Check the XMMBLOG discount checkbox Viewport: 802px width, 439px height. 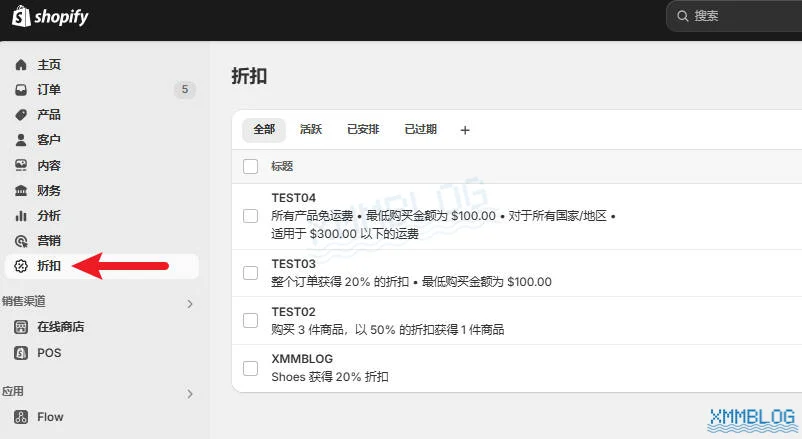(250, 368)
